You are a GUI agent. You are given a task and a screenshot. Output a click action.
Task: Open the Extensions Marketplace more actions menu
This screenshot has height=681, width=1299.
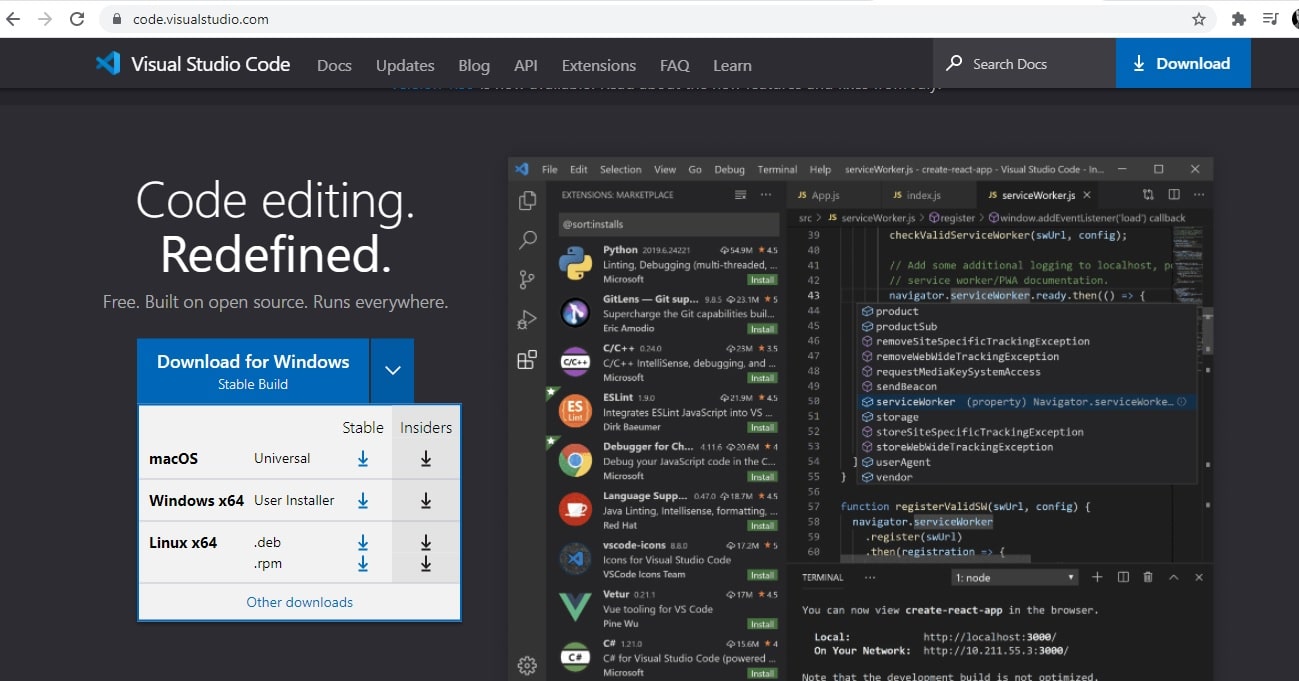click(x=766, y=194)
